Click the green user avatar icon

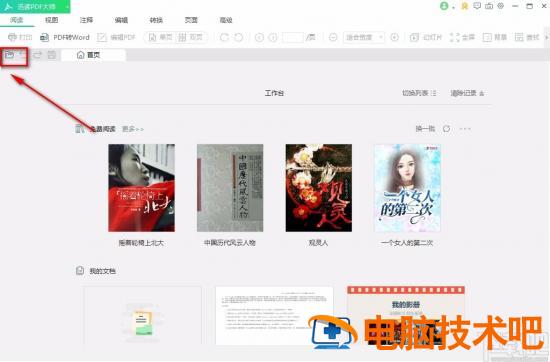coord(444,6)
